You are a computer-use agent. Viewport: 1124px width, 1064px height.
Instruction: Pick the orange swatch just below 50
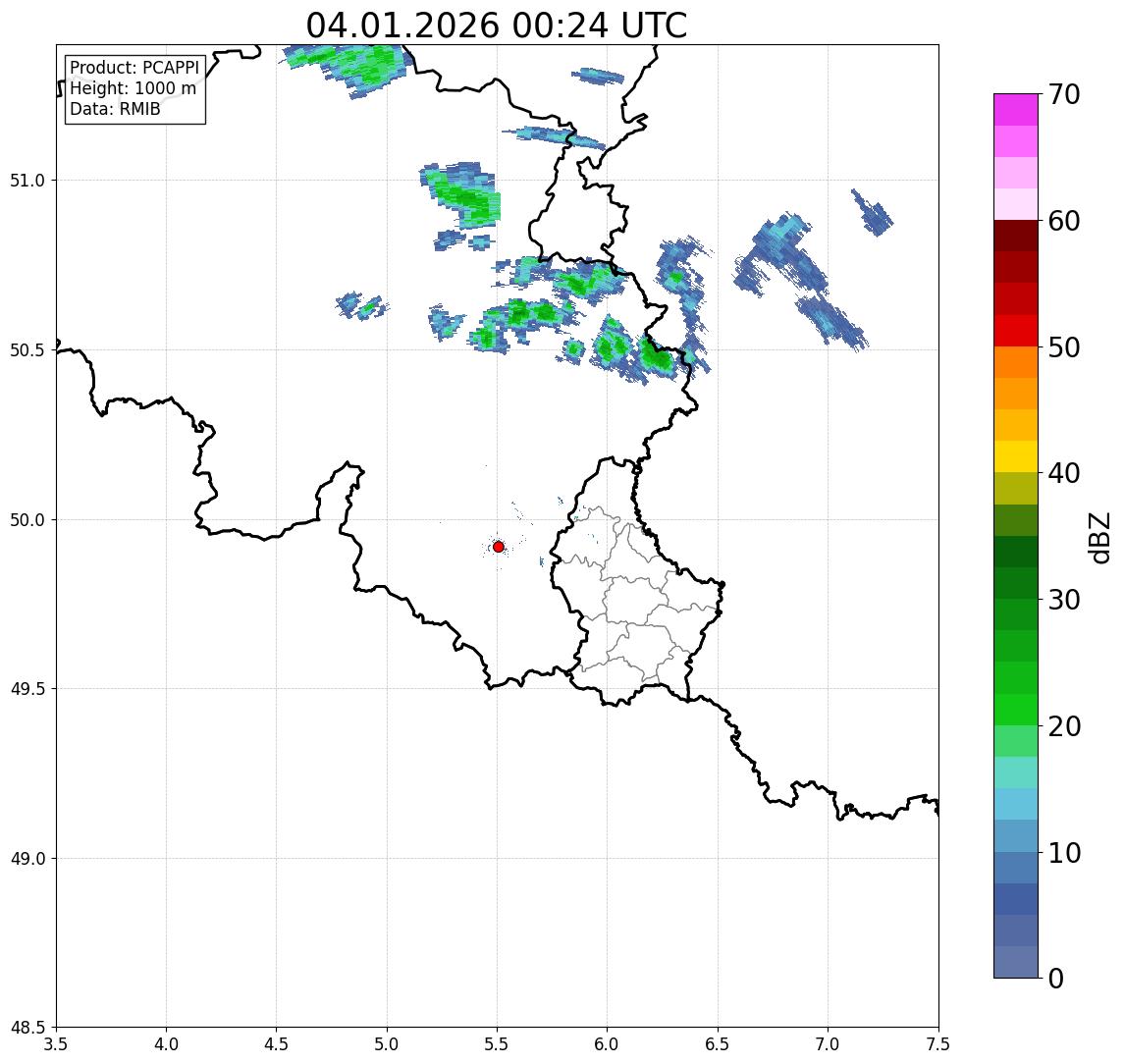[1016, 362]
